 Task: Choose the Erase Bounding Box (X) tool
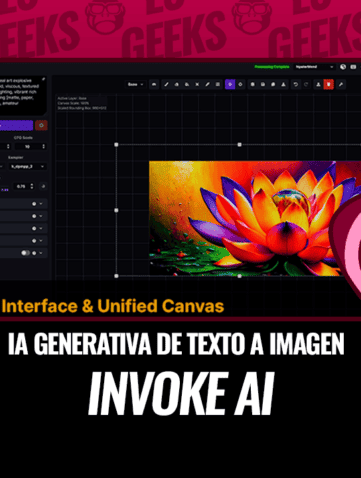(x=197, y=85)
